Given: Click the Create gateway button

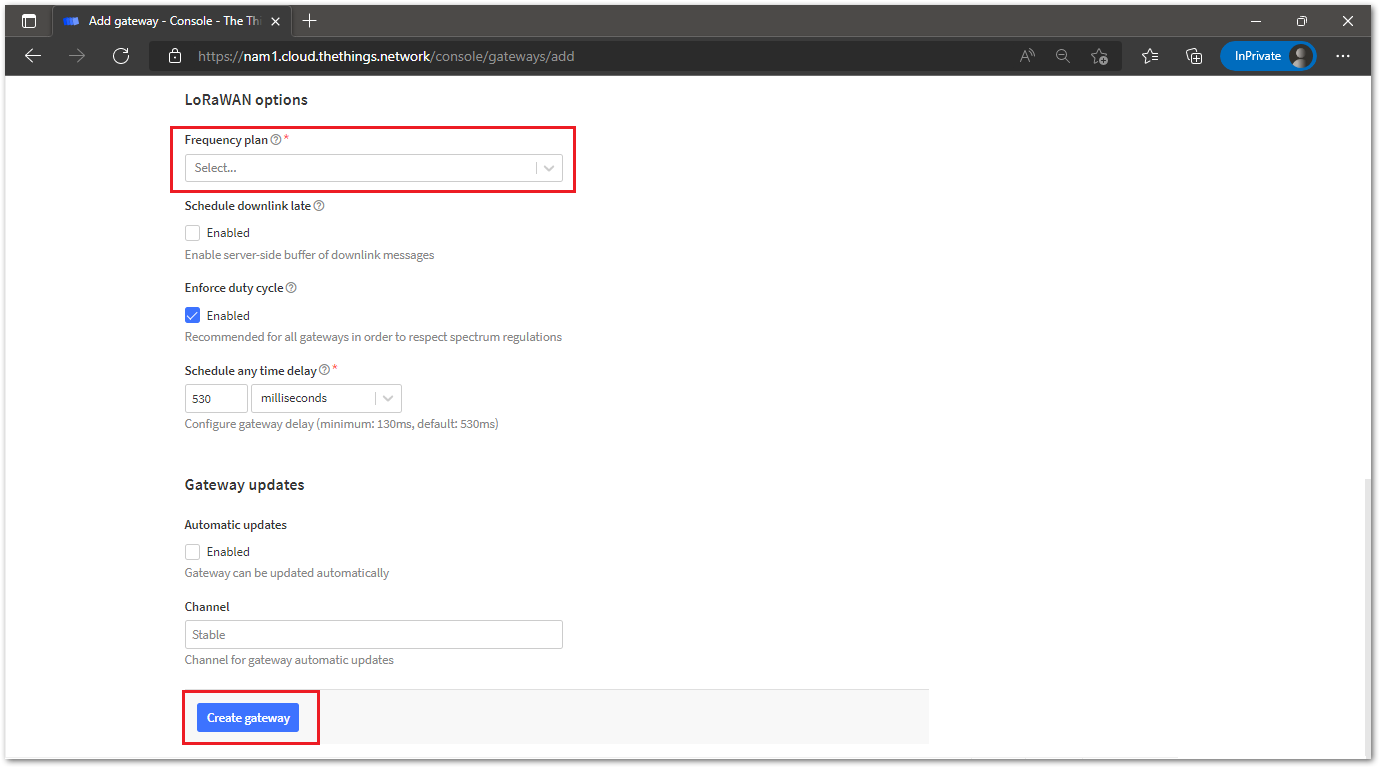Looking at the screenshot, I should (248, 718).
